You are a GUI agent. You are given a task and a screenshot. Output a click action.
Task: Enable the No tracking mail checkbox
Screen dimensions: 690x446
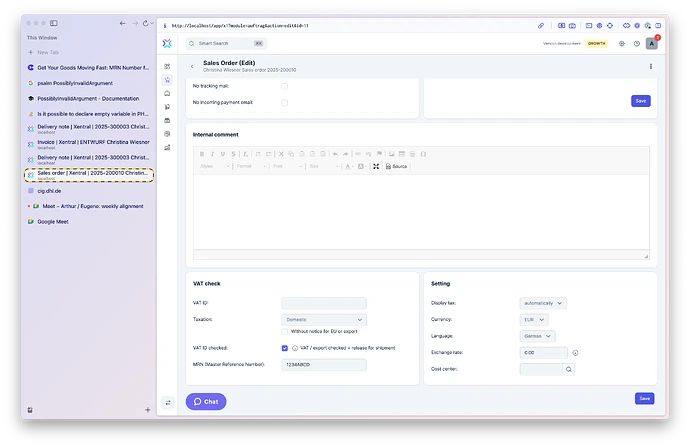coord(285,86)
